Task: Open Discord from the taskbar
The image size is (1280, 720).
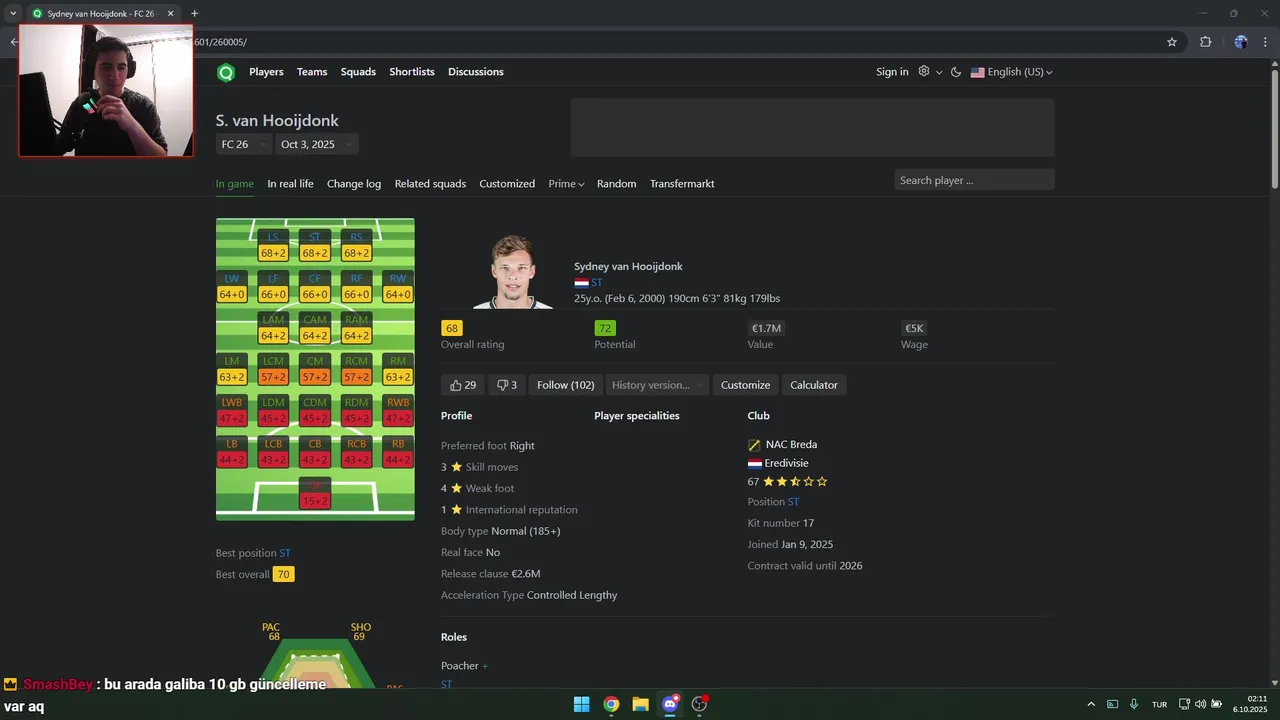Action: (670, 704)
